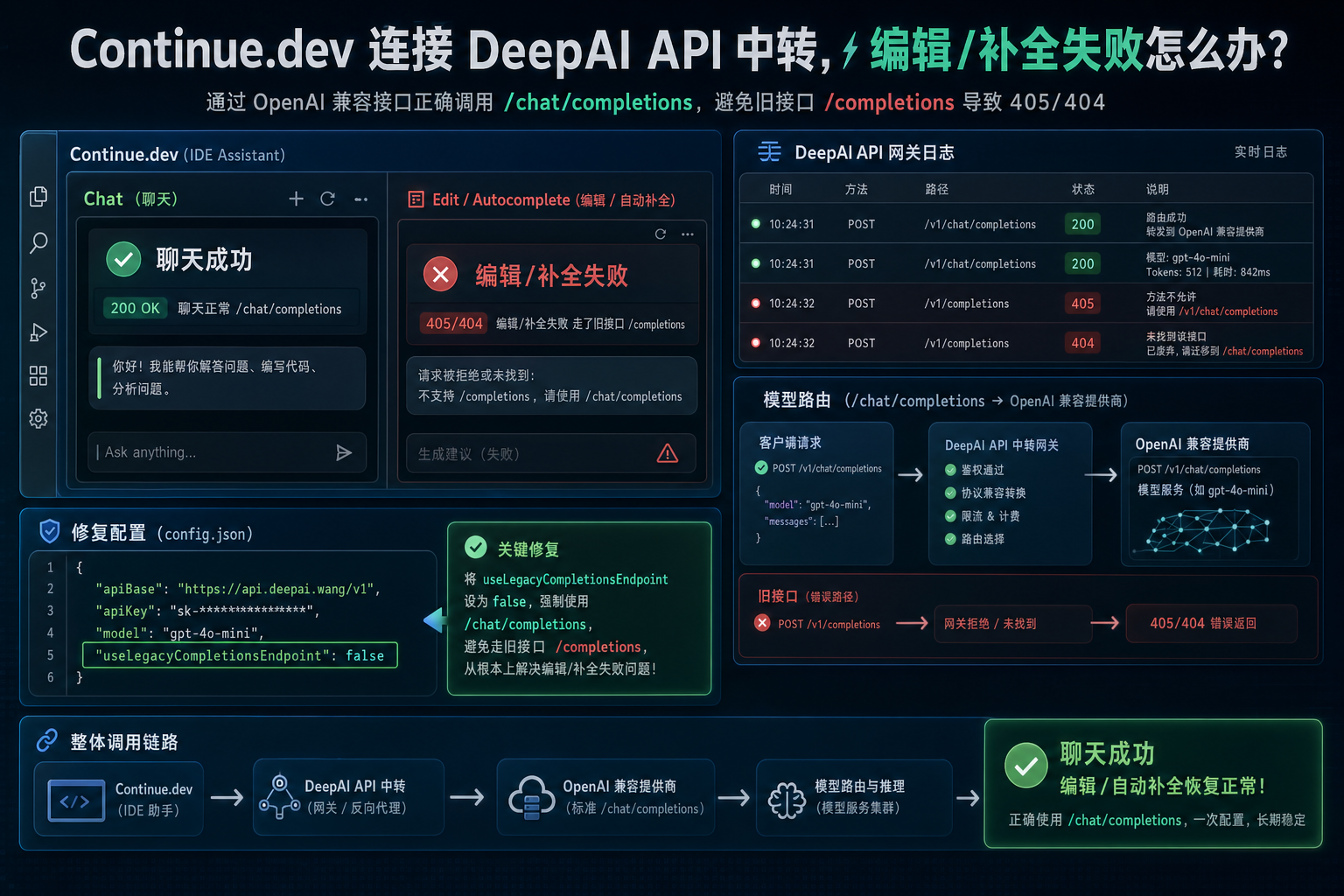Viewport: 1344px width, 896px height.
Task: Open the Chat panel more-options dots
Action: click(x=360, y=199)
